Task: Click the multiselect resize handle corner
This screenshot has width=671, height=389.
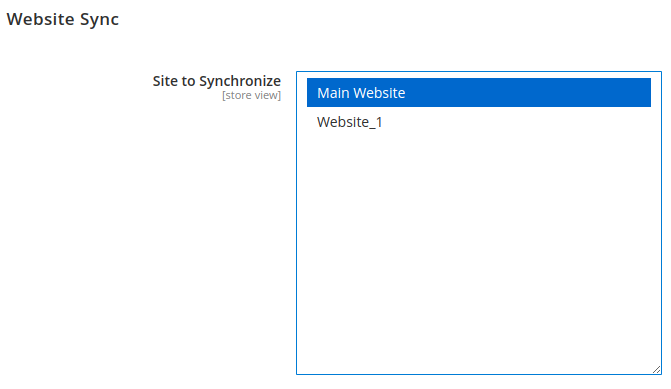Action: [x=656, y=369]
